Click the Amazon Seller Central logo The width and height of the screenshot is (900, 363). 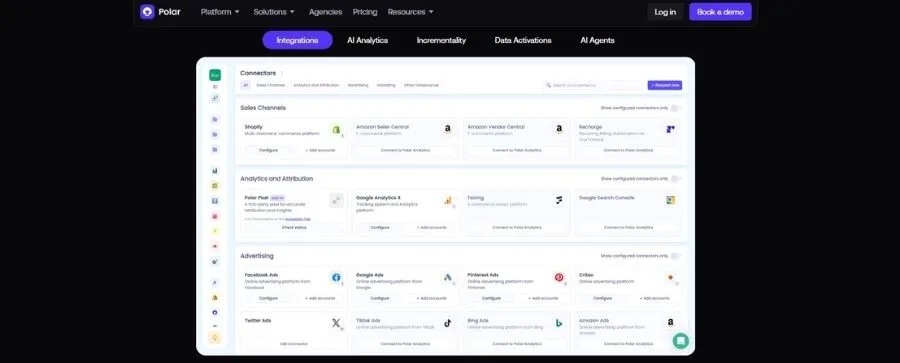(448, 129)
